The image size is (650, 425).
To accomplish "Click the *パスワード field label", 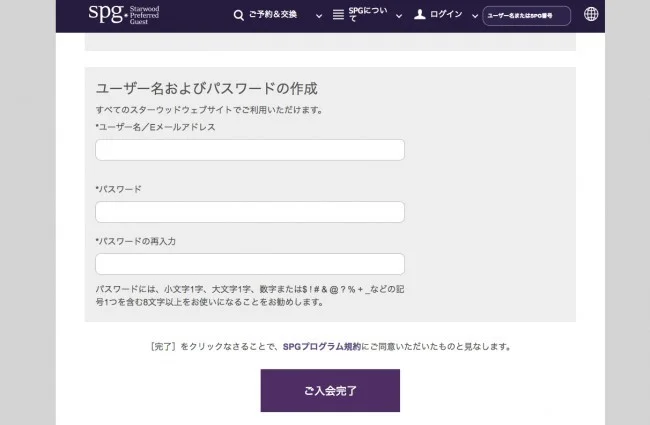I will [118, 189].
